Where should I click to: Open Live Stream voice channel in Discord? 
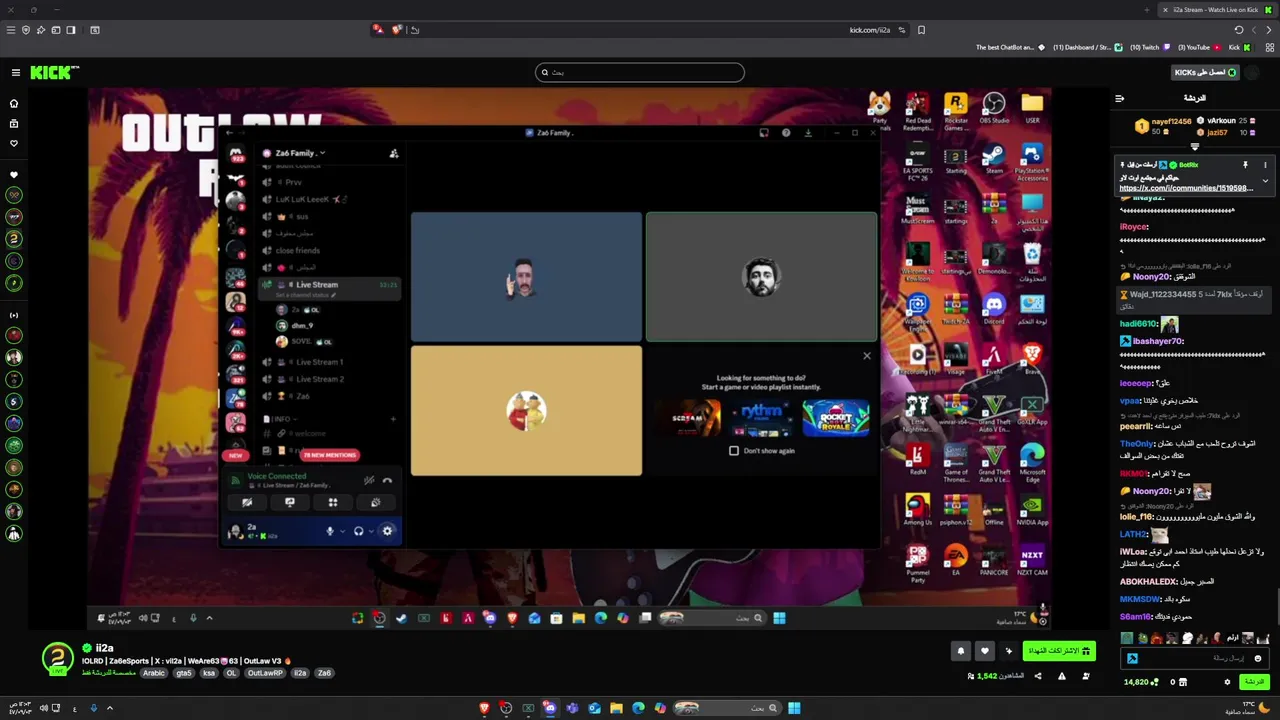(x=330, y=285)
